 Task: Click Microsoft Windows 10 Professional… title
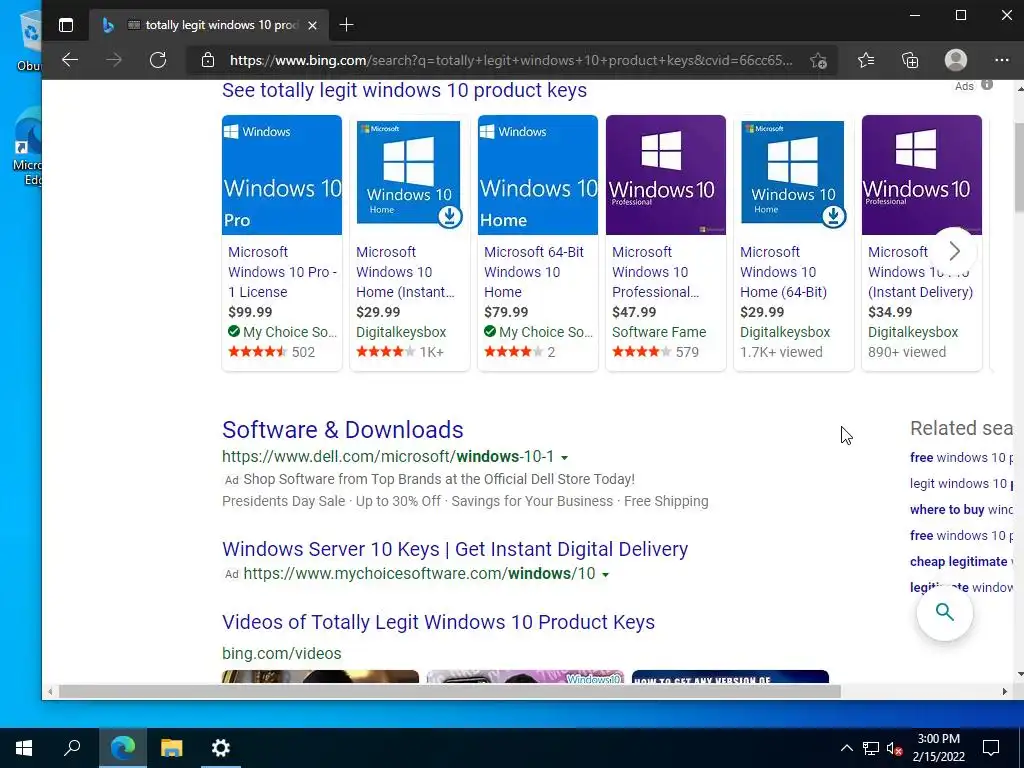tap(655, 272)
